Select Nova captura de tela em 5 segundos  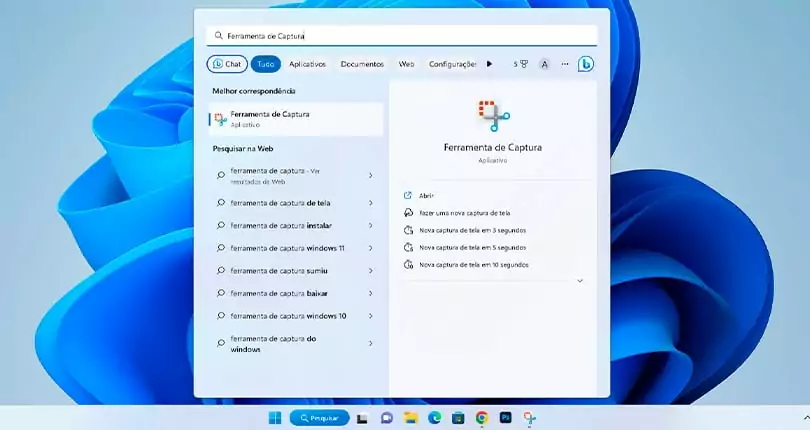[473, 248]
